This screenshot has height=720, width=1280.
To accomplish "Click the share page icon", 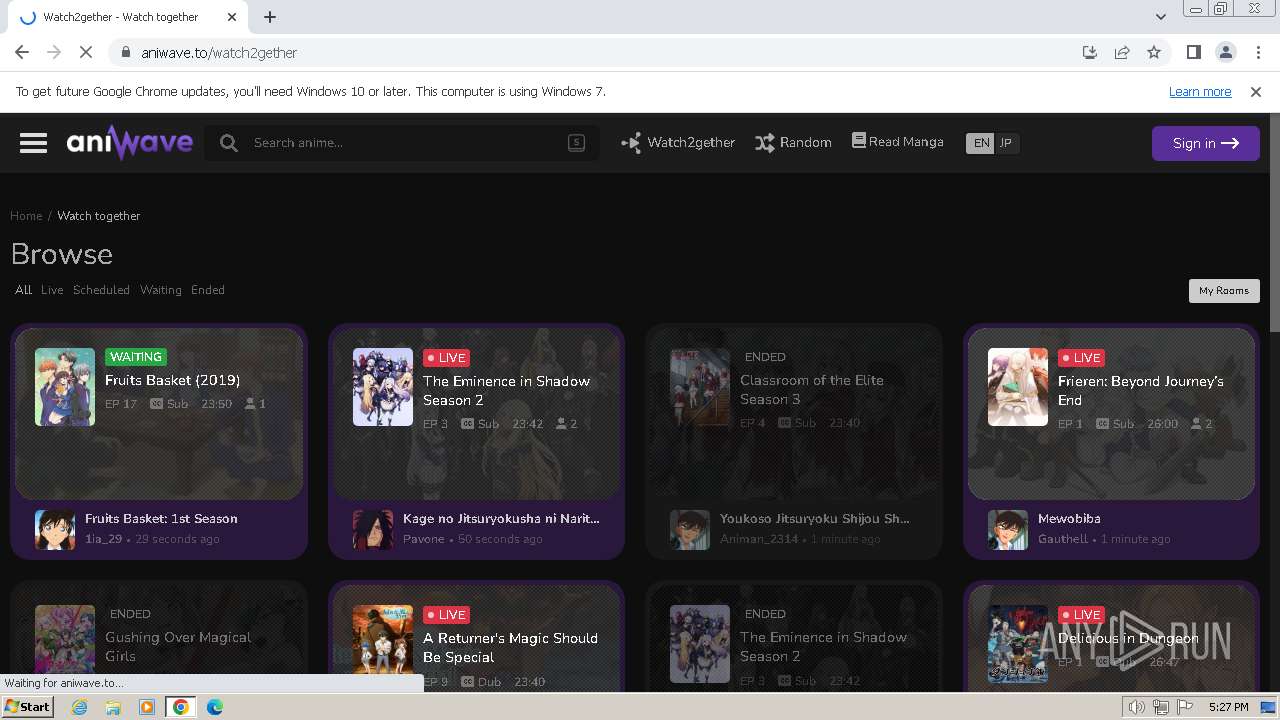I will click(x=1122, y=53).
